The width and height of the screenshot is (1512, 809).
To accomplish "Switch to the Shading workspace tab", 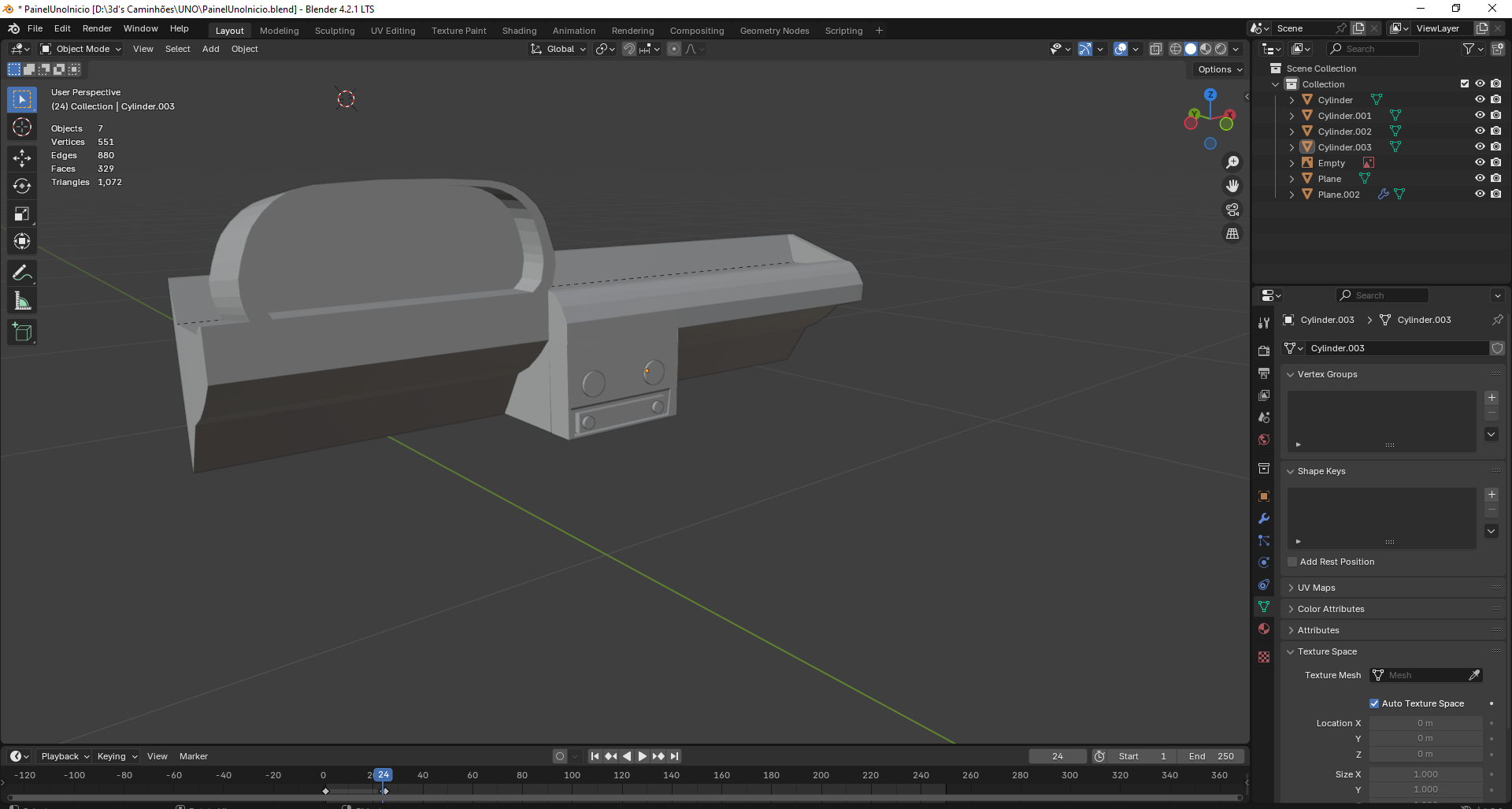I will [520, 31].
